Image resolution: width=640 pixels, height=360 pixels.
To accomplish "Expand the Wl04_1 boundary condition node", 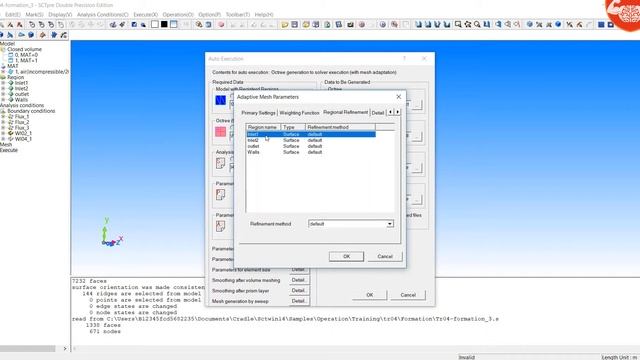I will click(3, 139).
